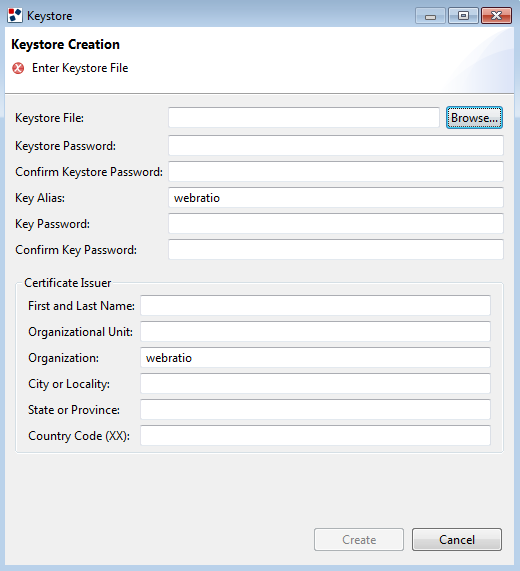
Task: Focus the Organization field containing webratio
Action: click(316, 358)
